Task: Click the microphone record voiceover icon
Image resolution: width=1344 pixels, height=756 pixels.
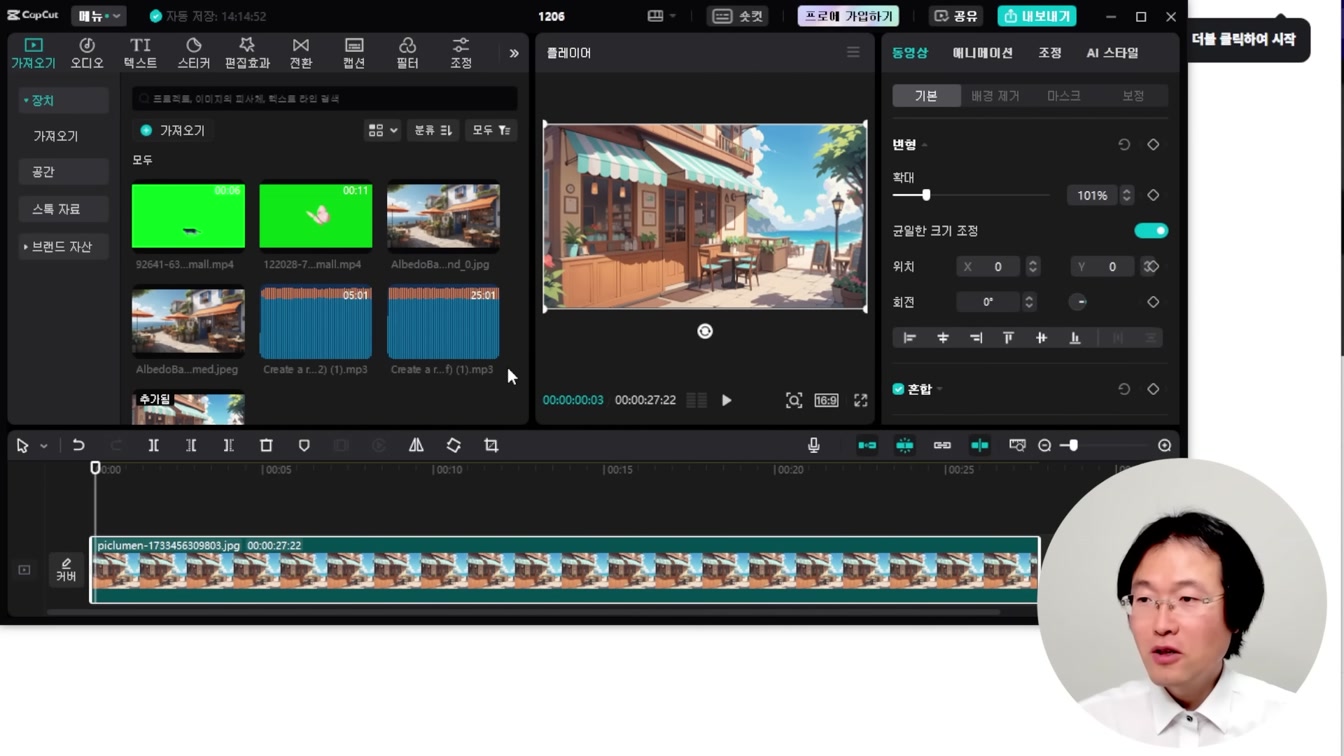Action: coord(814,445)
